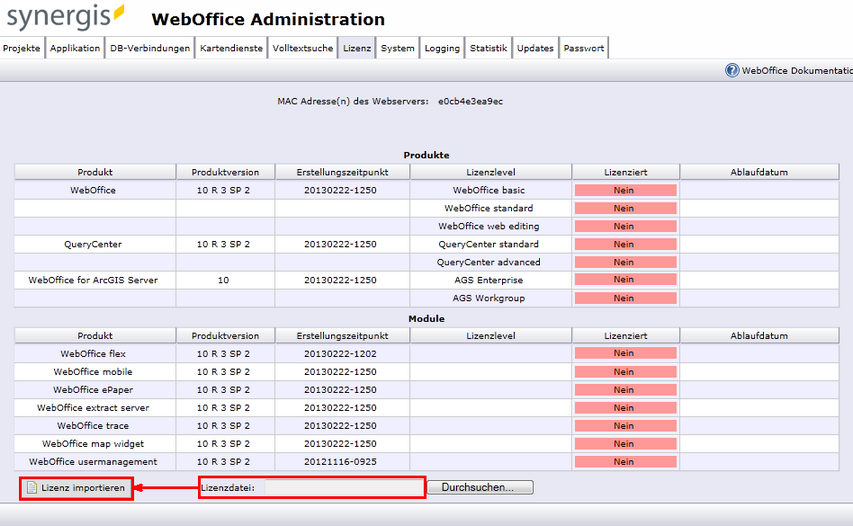
Task: Select the WebOffice map widget module
Action: [x=93, y=443]
